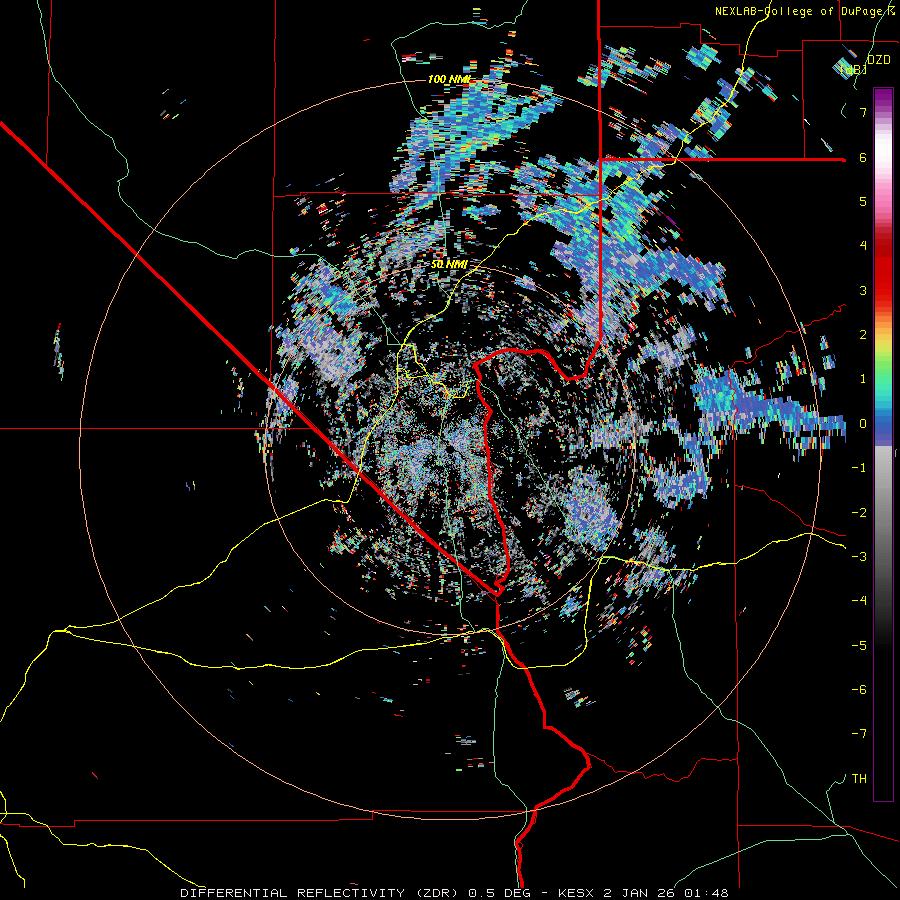The image size is (900, 900).
Task: Click the ZDR color scale bar
Action: tap(883, 444)
